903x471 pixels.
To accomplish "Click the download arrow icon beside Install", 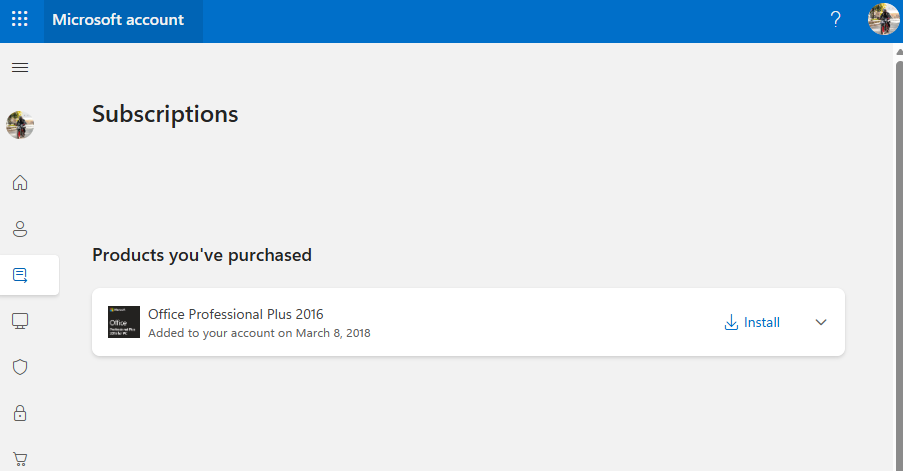I will pyautogui.click(x=731, y=322).
